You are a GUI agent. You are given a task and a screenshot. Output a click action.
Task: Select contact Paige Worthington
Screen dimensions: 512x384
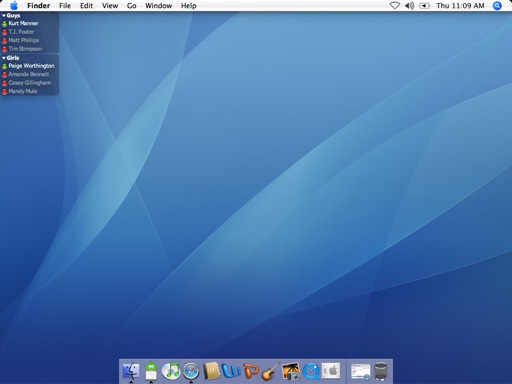pos(31,66)
